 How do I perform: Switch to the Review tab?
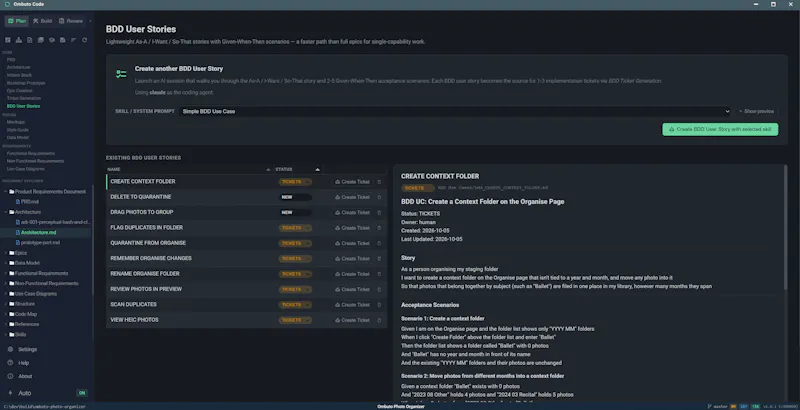coord(70,21)
